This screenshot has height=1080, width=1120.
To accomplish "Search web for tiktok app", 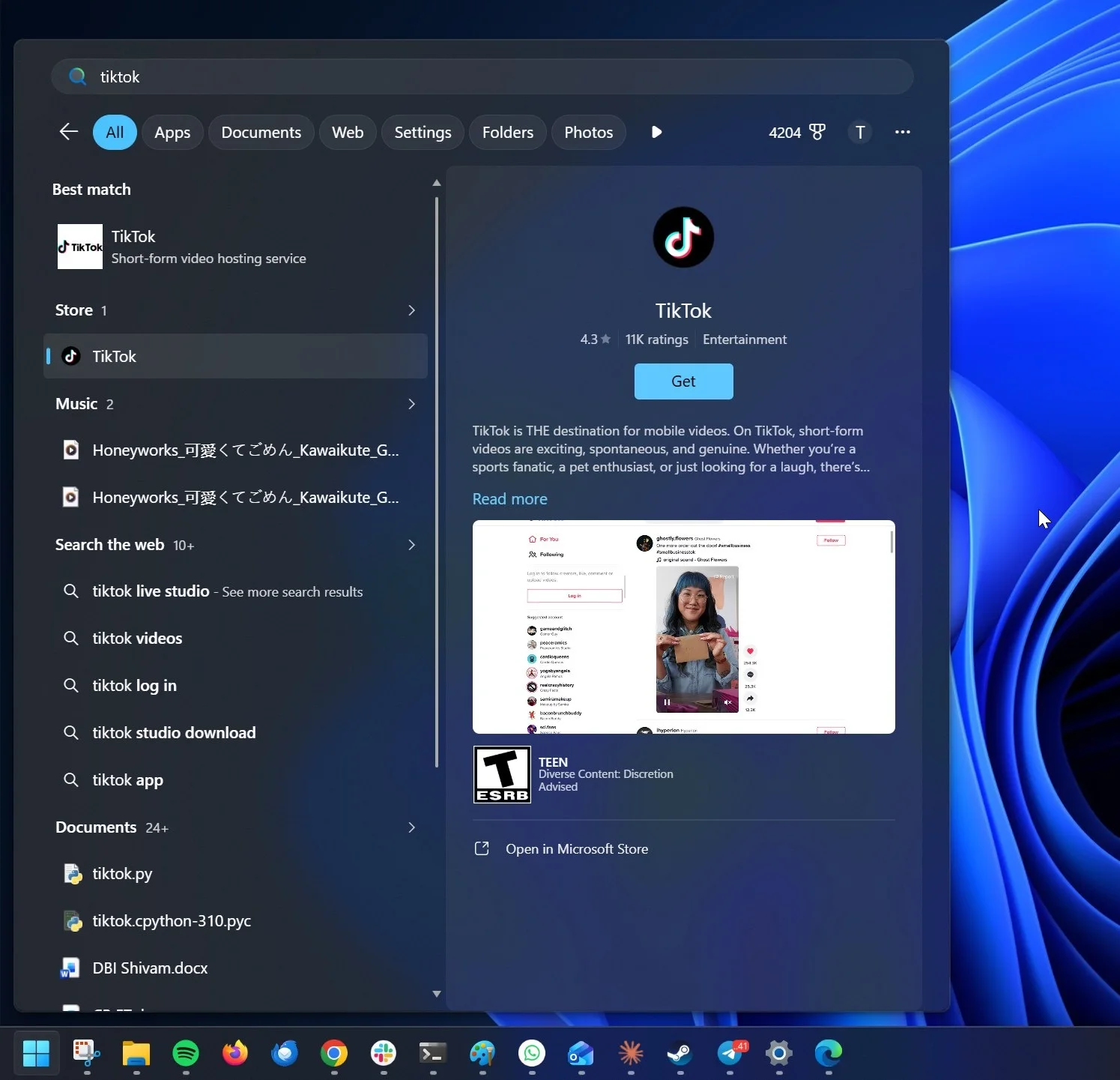I will pos(235,780).
